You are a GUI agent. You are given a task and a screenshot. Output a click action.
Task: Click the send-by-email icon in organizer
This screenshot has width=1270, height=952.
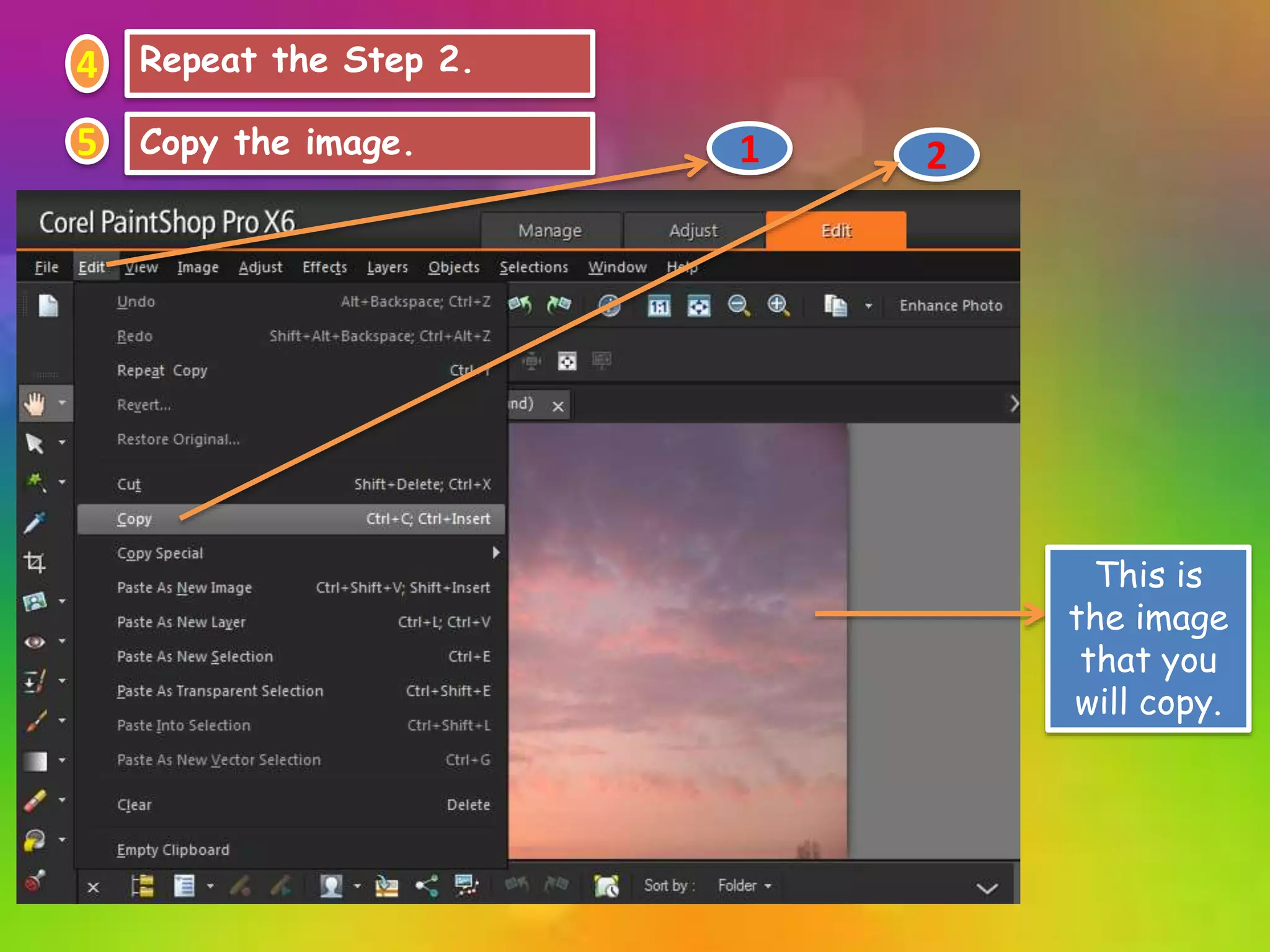pos(387,886)
